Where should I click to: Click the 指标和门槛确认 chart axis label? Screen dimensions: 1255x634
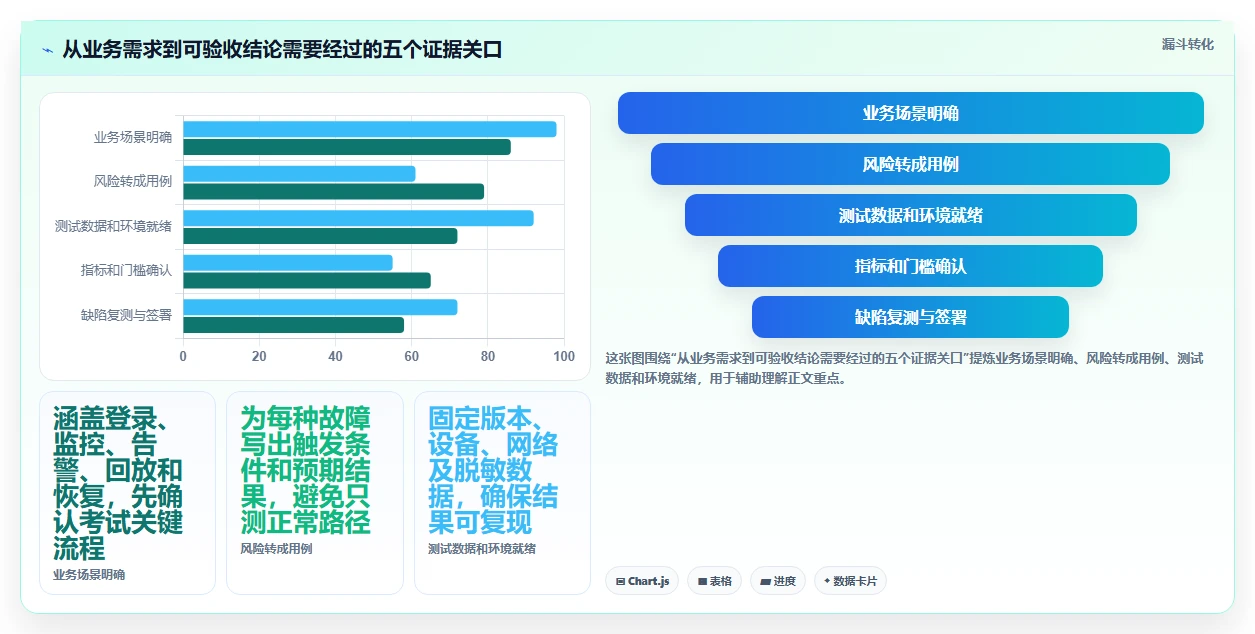pyautogui.click(x=126, y=270)
